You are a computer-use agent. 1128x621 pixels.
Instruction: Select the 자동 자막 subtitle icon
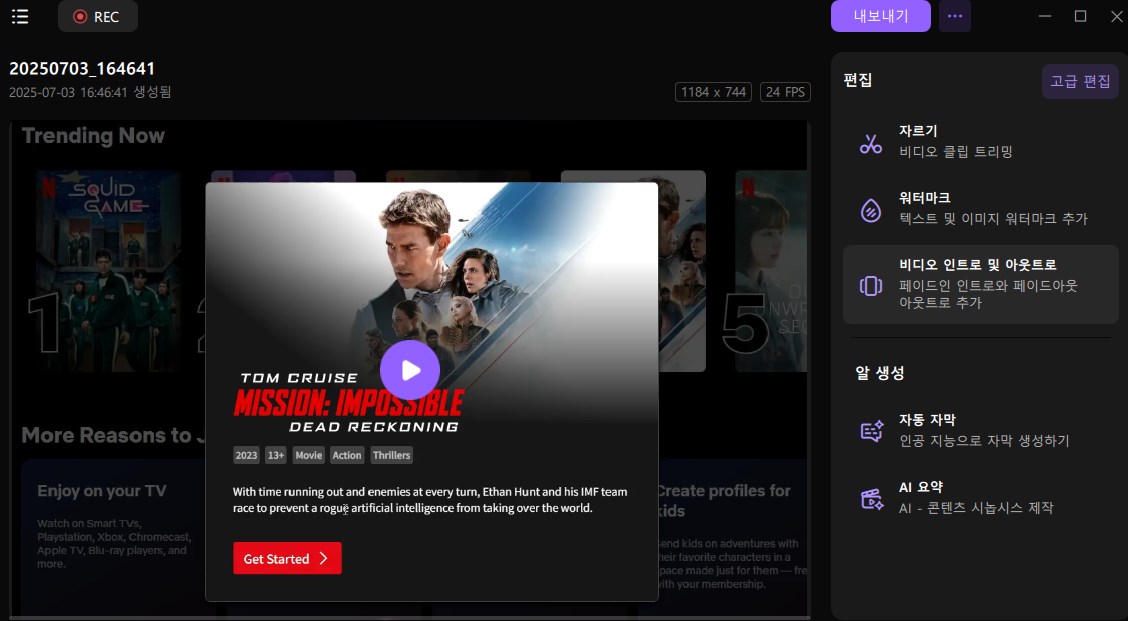click(871, 431)
